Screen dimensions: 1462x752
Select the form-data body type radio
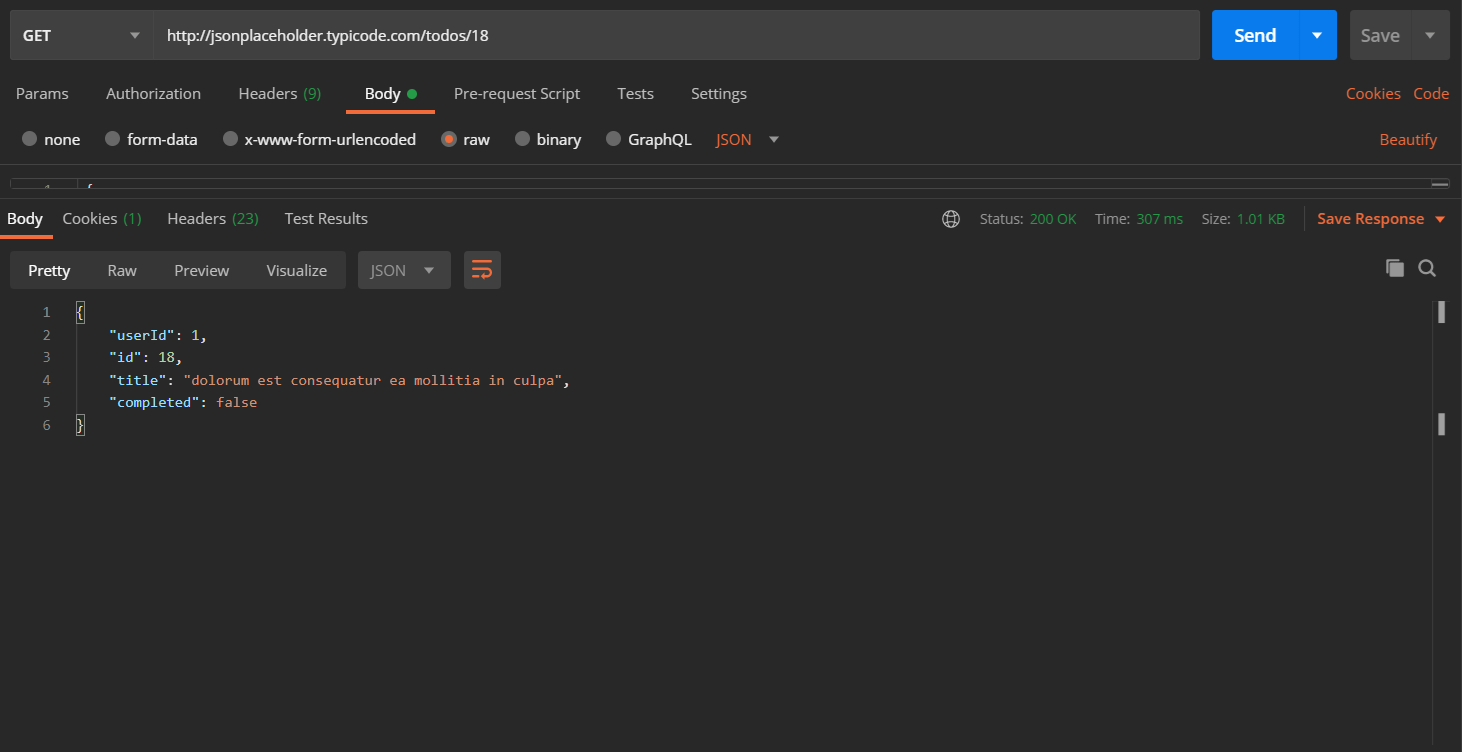(x=112, y=139)
